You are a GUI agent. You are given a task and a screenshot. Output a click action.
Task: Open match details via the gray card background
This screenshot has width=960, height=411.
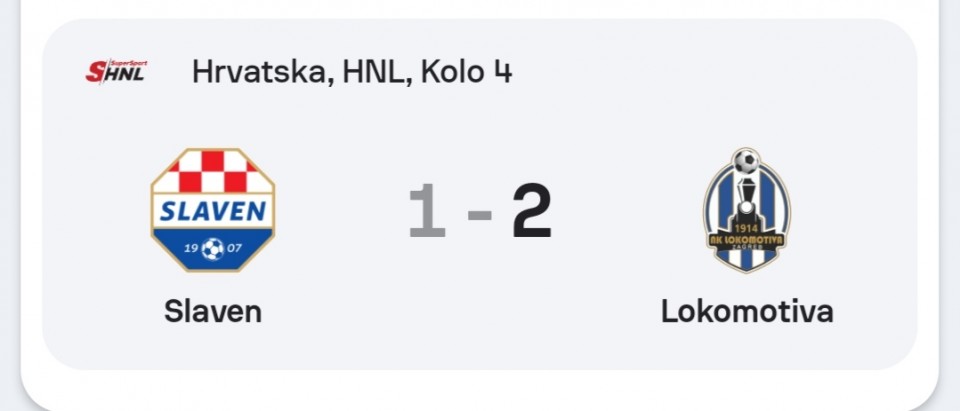479,123
